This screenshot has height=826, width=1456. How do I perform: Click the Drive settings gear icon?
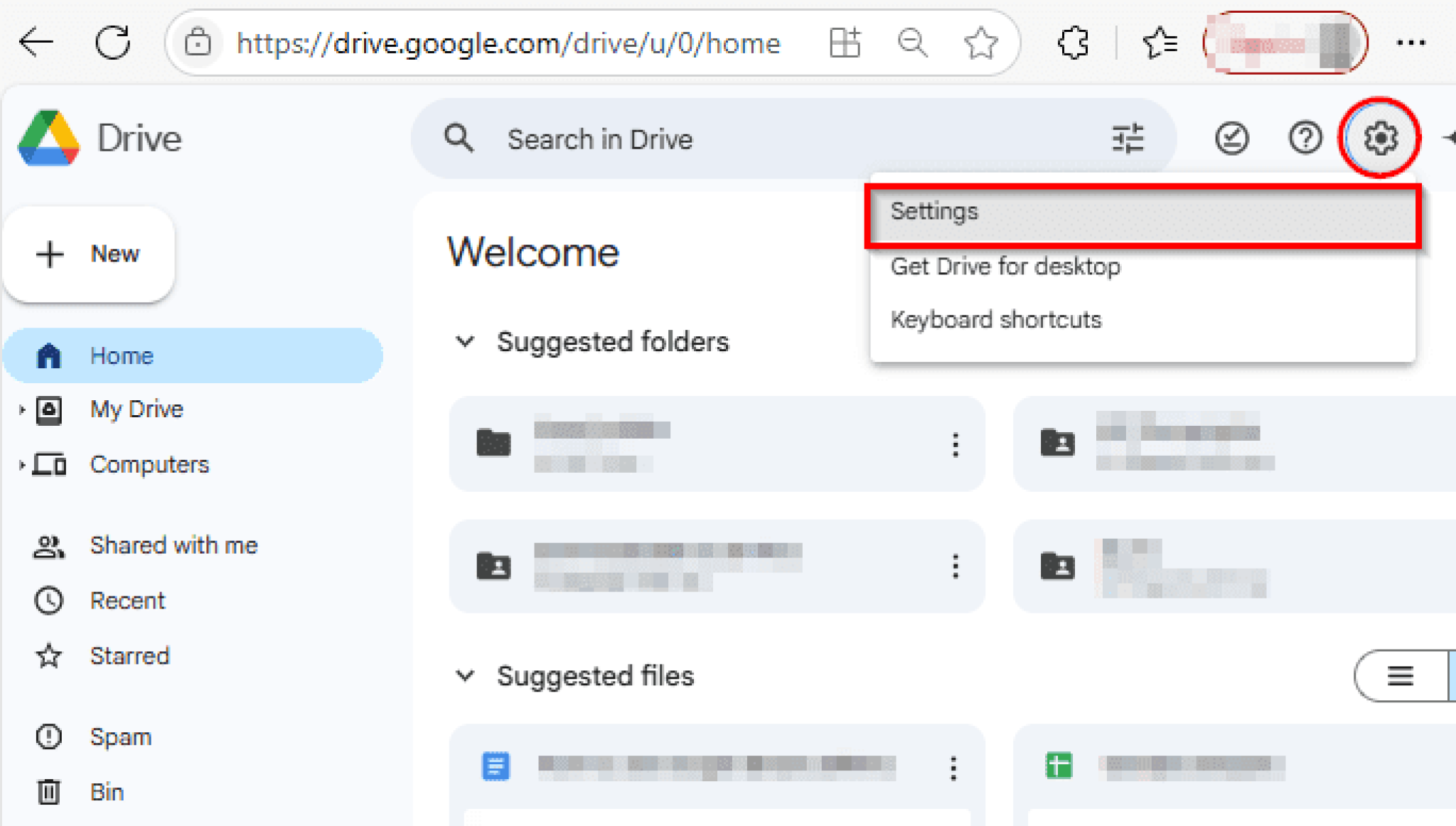[x=1379, y=138]
